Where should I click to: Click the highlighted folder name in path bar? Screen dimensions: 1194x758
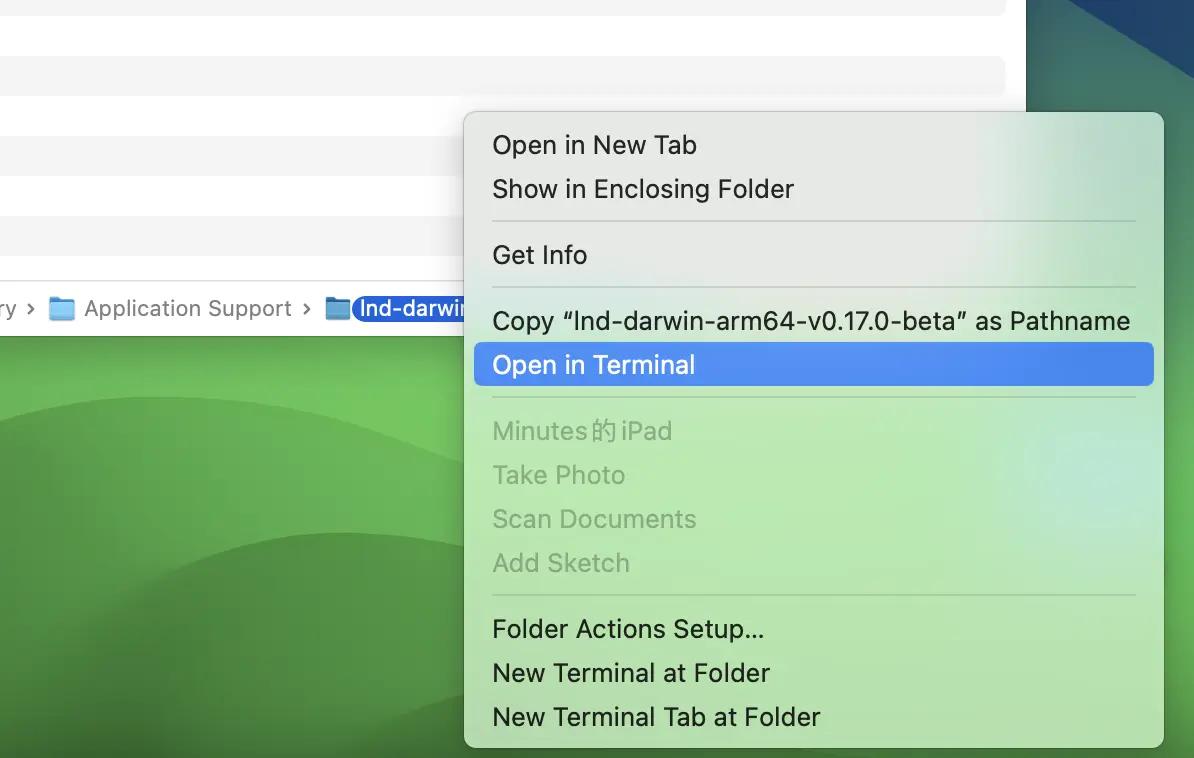pyautogui.click(x=410, y=309)
